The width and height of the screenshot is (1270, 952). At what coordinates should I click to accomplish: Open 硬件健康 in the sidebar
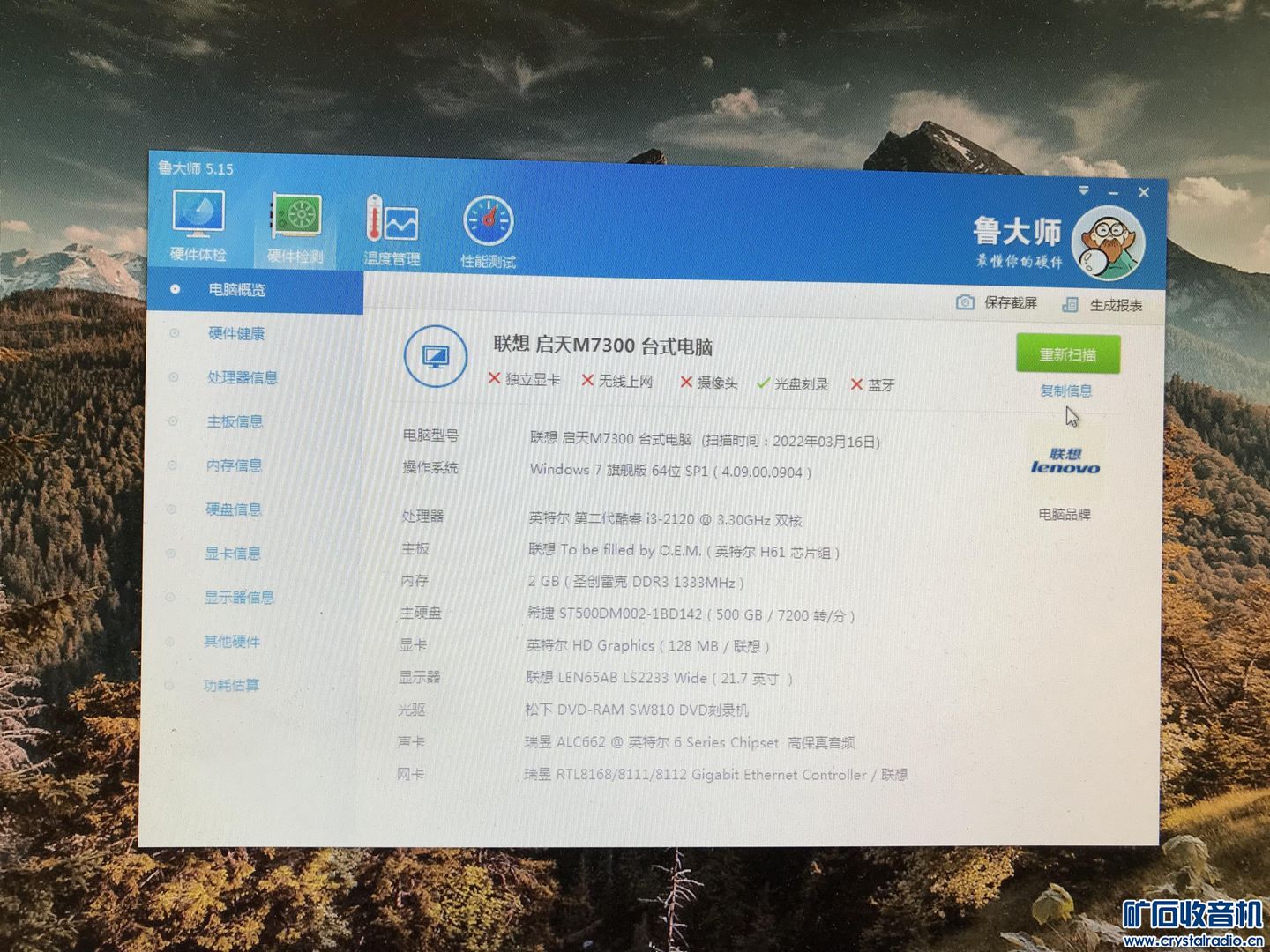point(236,333)
